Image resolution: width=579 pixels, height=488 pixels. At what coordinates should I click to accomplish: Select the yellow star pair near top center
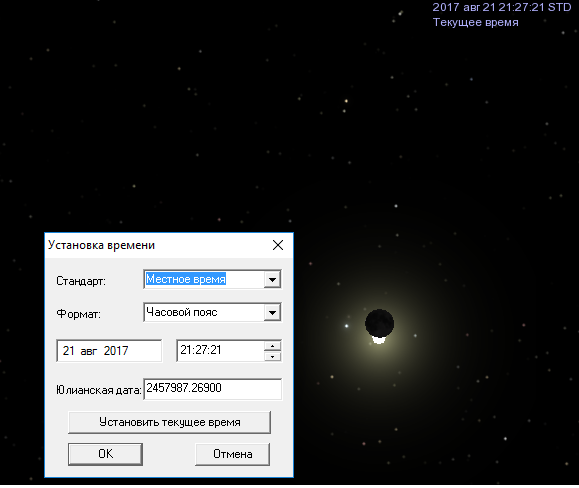coord(345,106)
